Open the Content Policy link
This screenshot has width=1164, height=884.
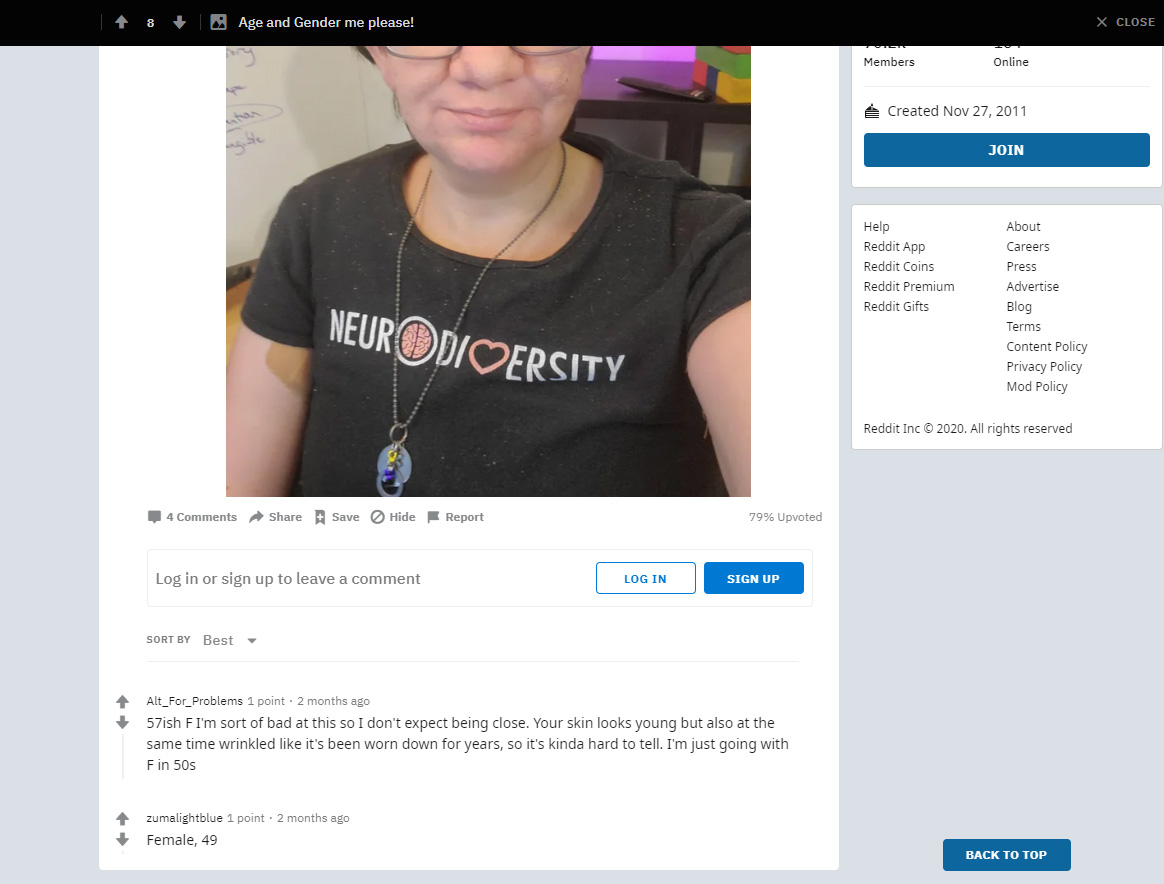pyautogui.click(x=1046, y=347)
